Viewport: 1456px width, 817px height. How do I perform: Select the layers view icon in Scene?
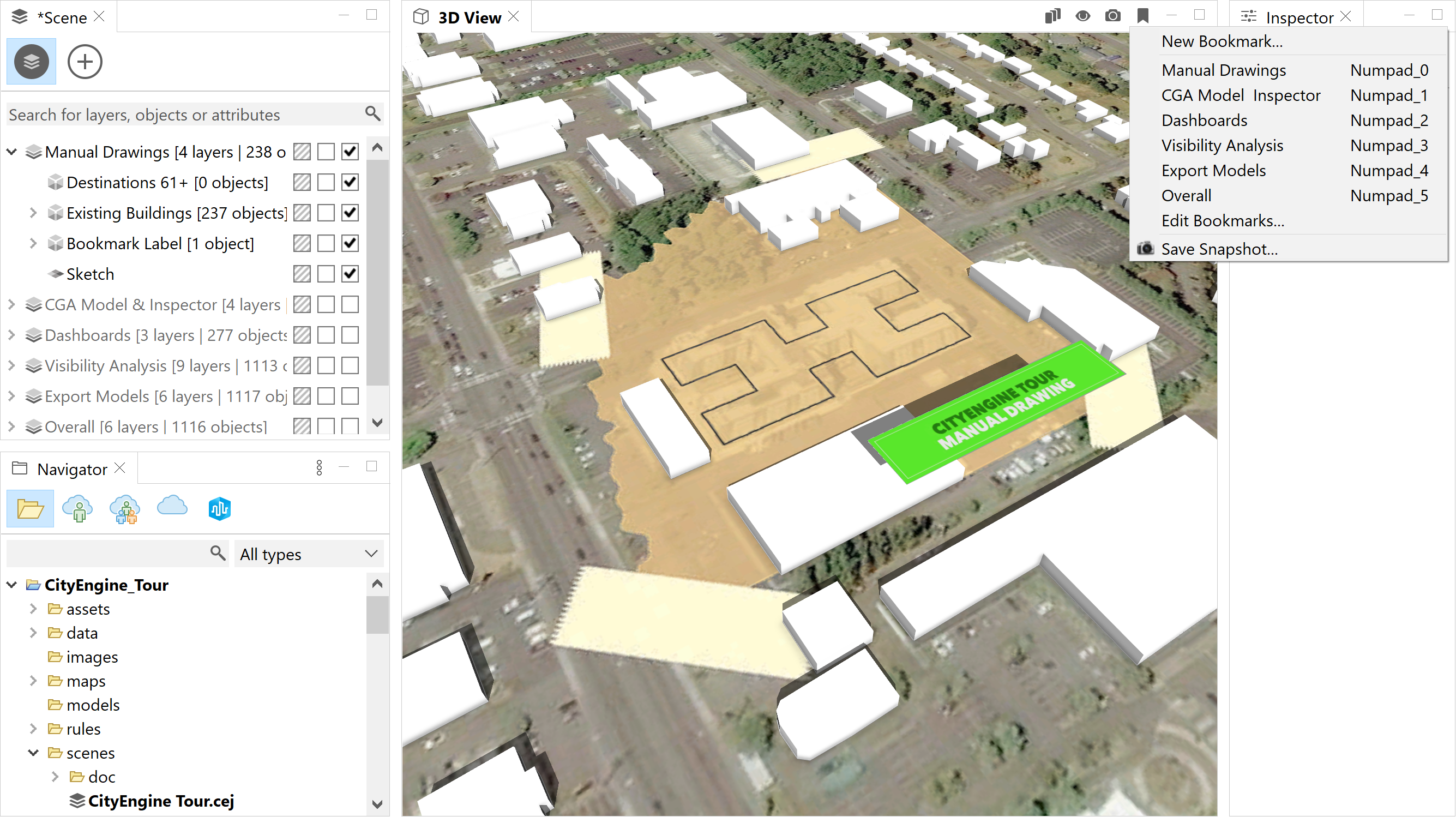[31, 61]
